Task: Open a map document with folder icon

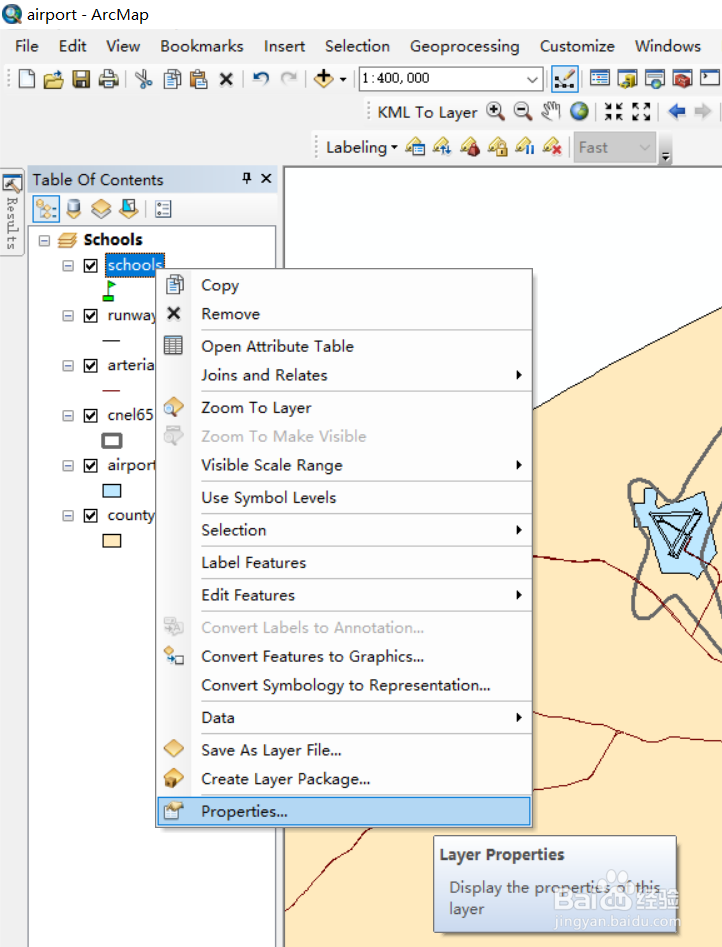Action: click(x=53, y=79)
